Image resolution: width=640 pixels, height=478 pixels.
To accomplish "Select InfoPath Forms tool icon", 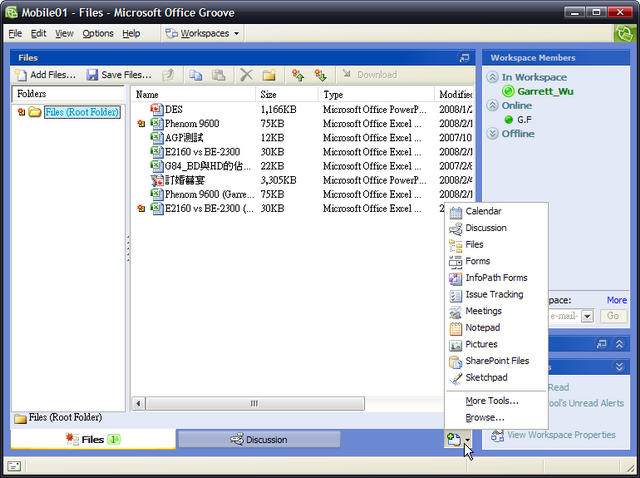I will (x=456, y=278).
